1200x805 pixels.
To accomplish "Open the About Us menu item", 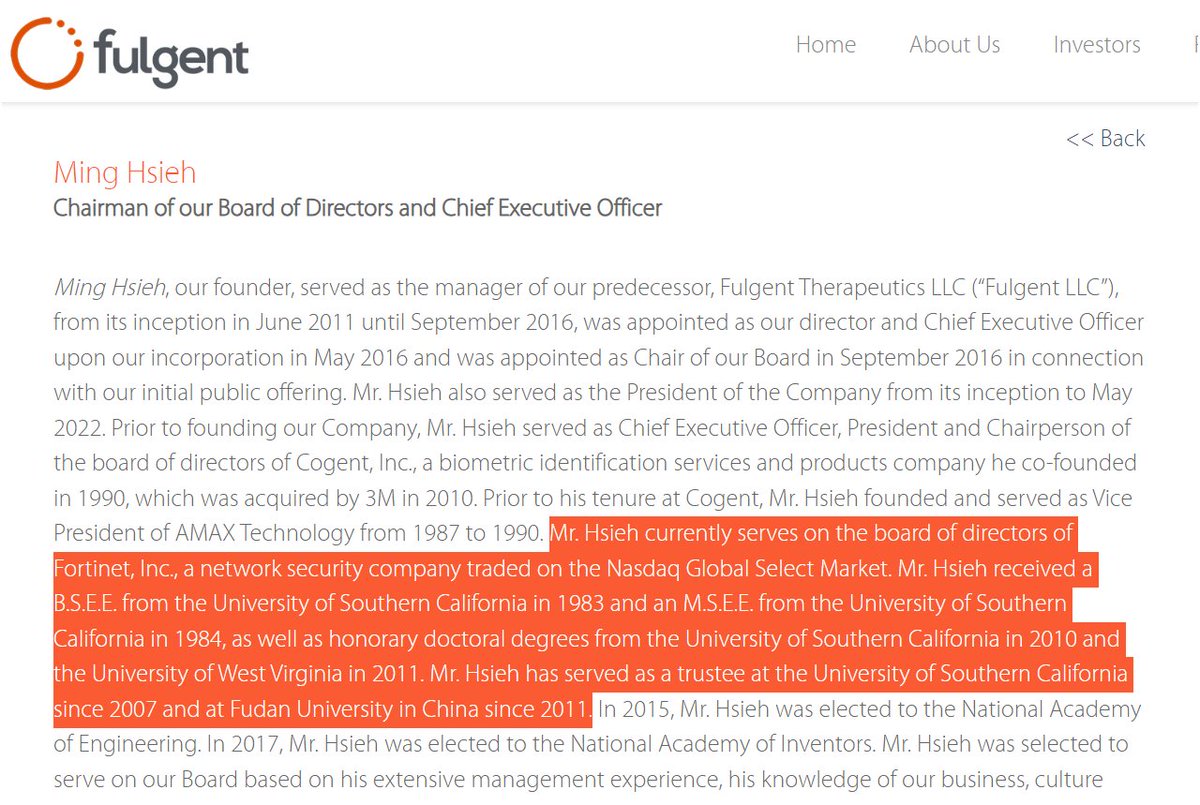I will coord(954,45).
